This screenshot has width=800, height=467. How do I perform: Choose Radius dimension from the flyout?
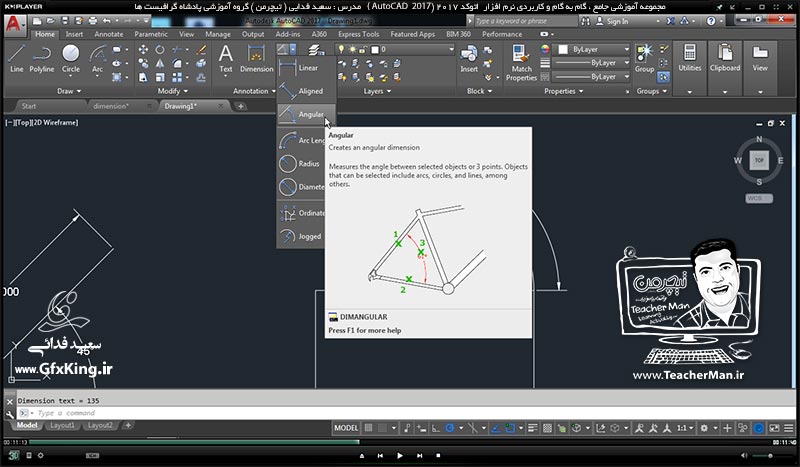[301, 164]
